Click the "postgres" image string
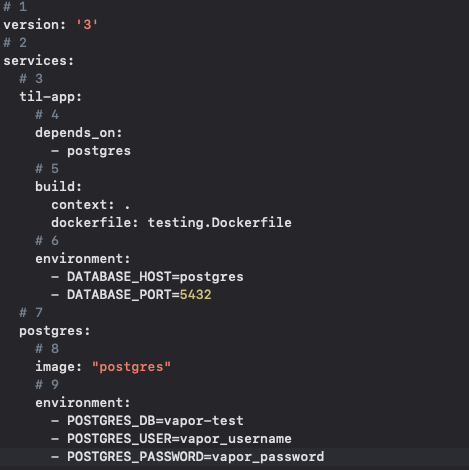This screenshot has width=469, height=470. pos(131,367)
